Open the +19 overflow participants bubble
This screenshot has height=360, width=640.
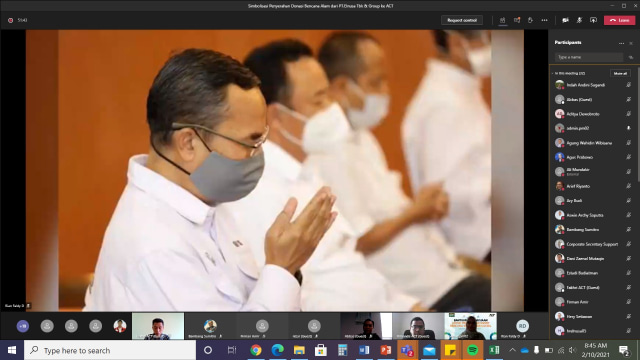23,326
